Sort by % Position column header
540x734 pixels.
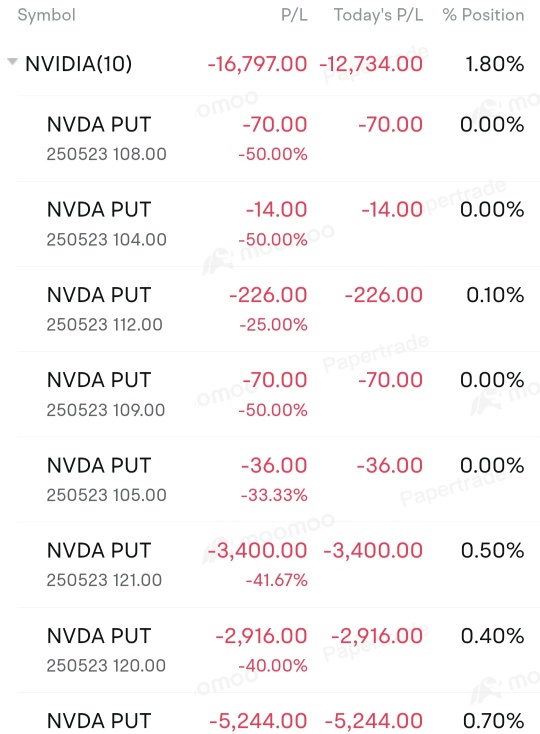coord(483,15)
